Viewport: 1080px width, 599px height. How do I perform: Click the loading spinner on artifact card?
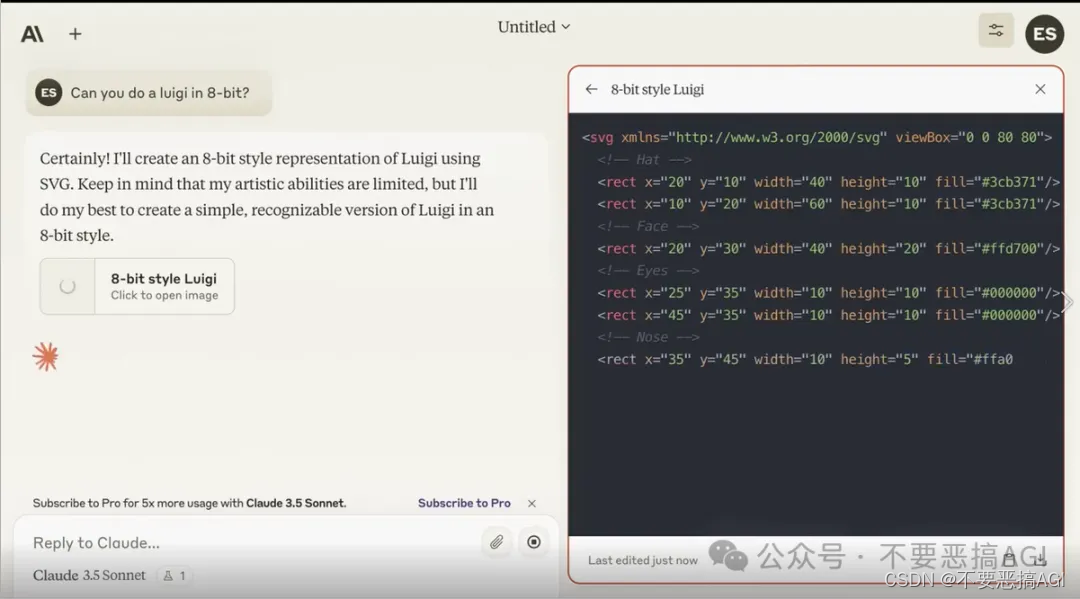(68, 286)
